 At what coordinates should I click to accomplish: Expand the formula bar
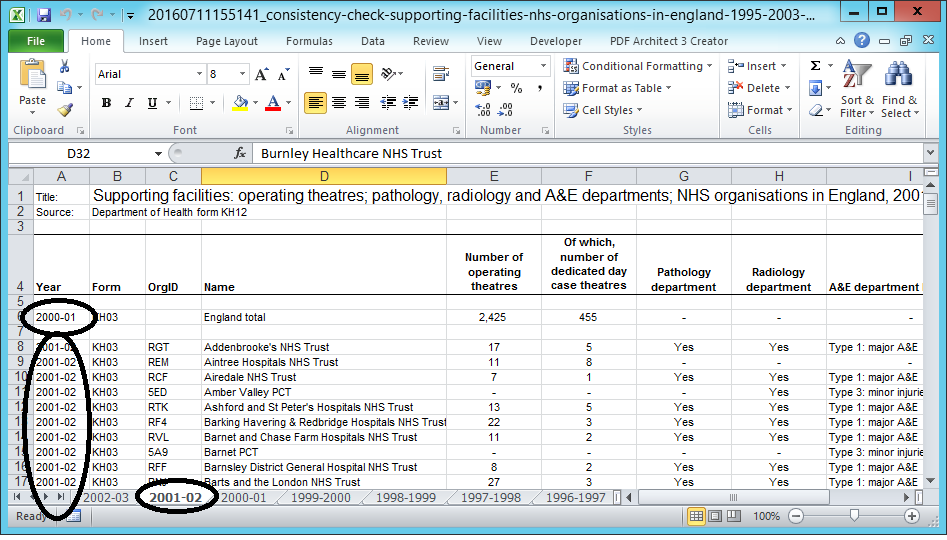tap(931, 153)
